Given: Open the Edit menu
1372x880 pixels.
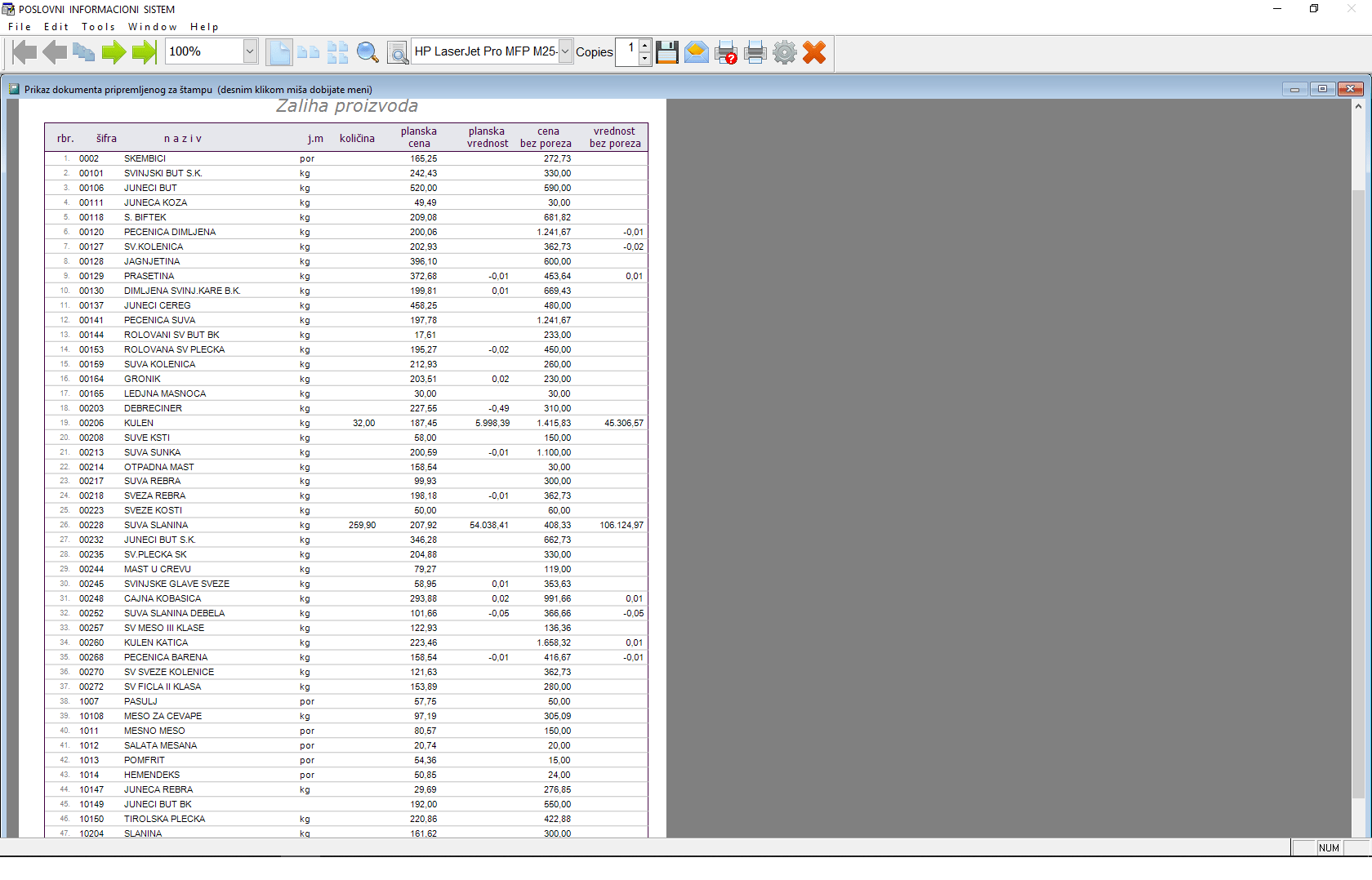Looking at the screenshot, I should 56,27.
